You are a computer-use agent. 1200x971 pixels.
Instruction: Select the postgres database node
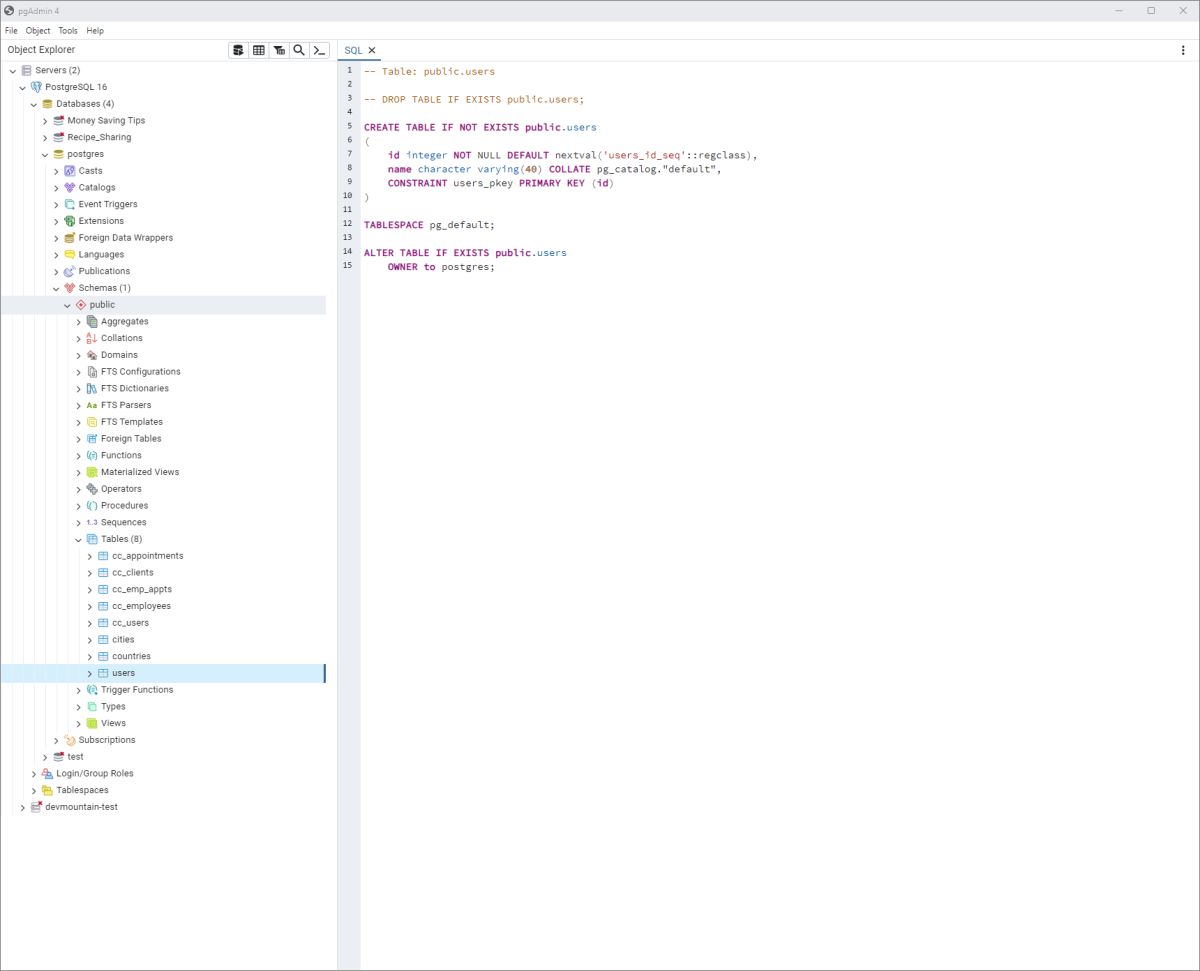pos(85,154)
